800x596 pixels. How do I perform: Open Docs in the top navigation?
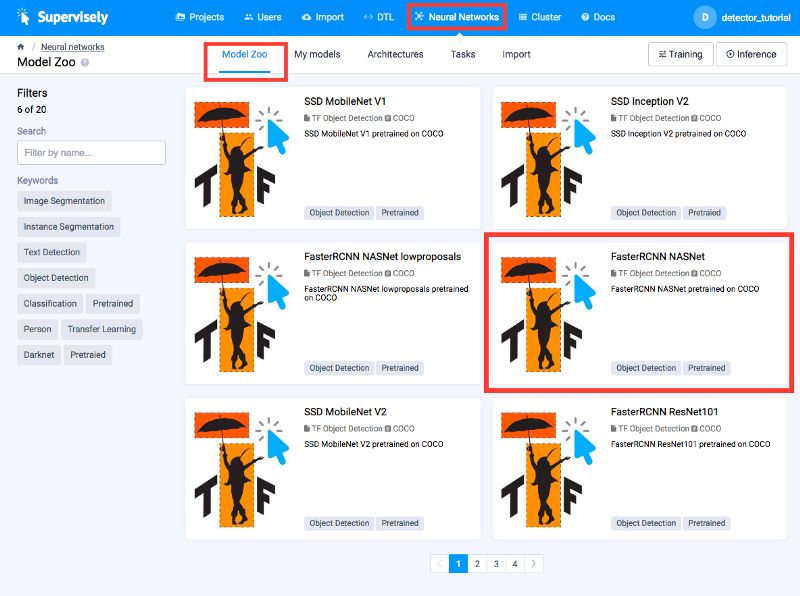(598, 17)
